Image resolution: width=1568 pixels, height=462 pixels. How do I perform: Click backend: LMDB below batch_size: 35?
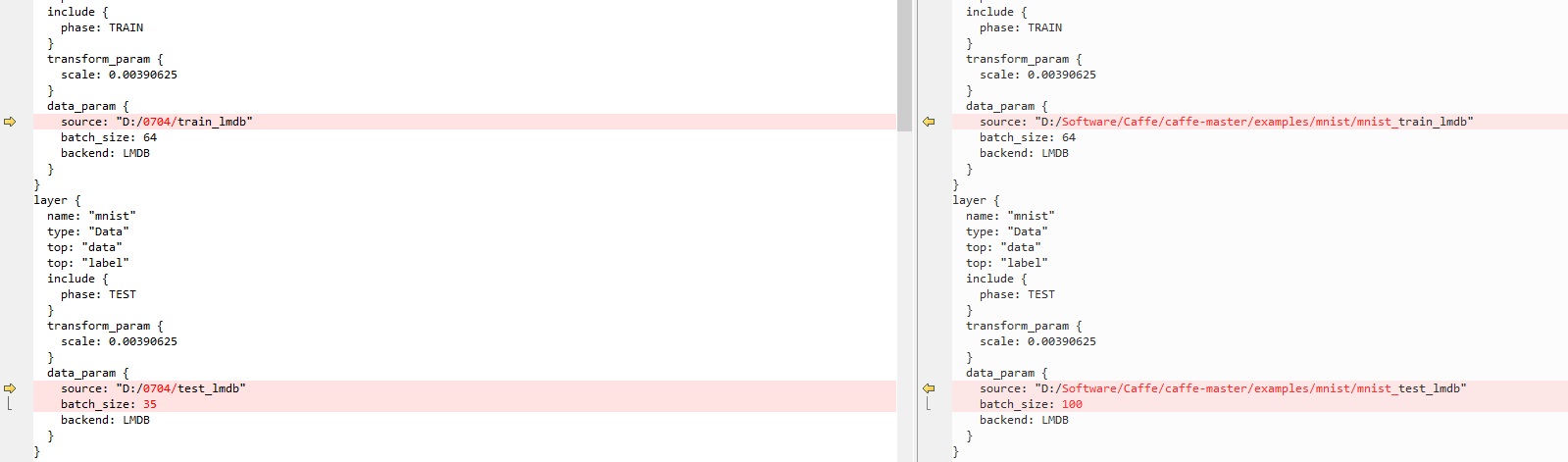(x=105, y=420)
